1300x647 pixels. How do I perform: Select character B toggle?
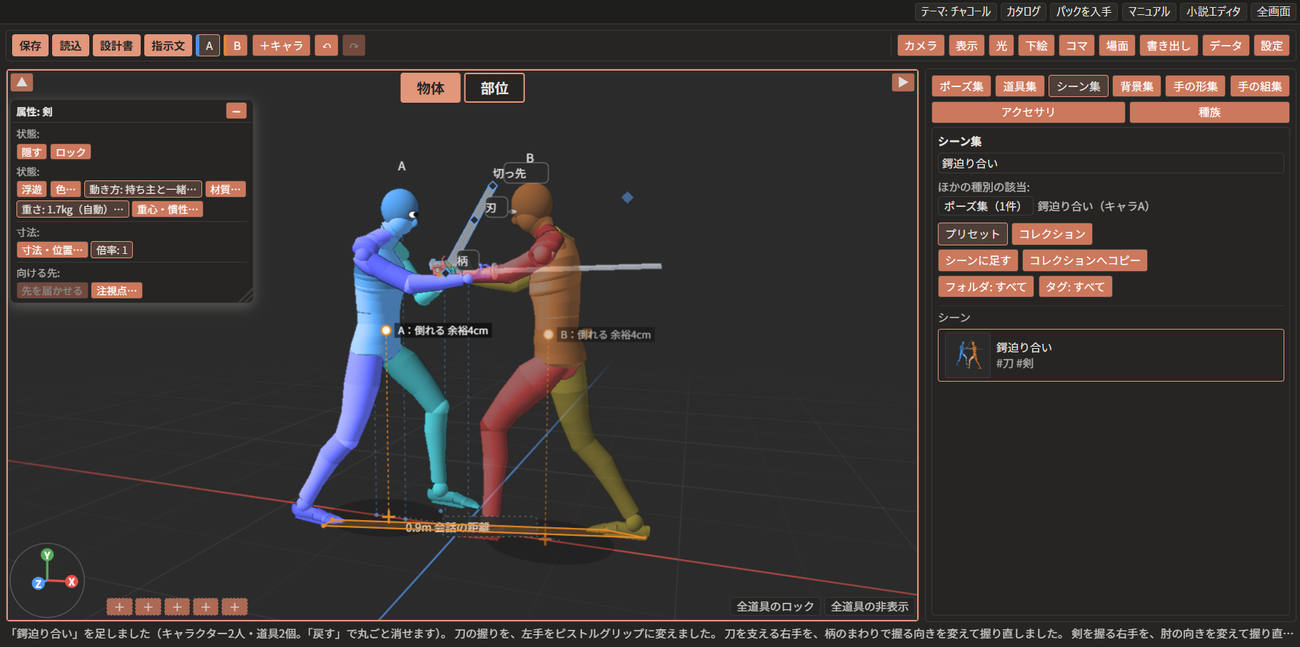click(x=235, y=46)
